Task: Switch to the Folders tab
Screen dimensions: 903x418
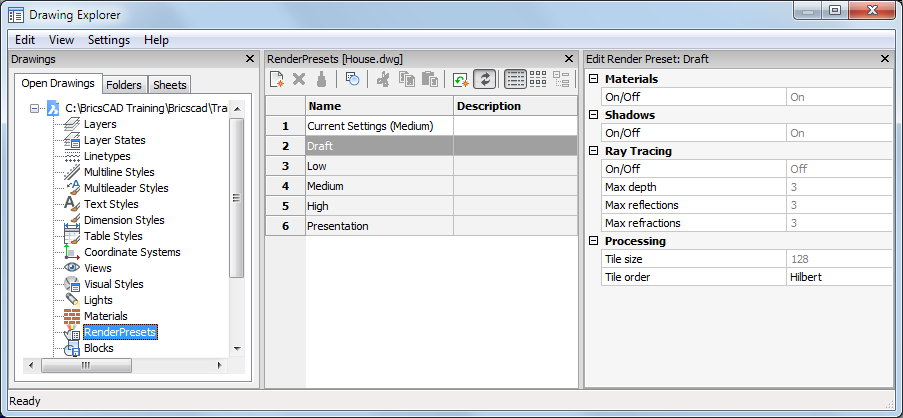Action: pyautogui.click(x=124, y=85)
